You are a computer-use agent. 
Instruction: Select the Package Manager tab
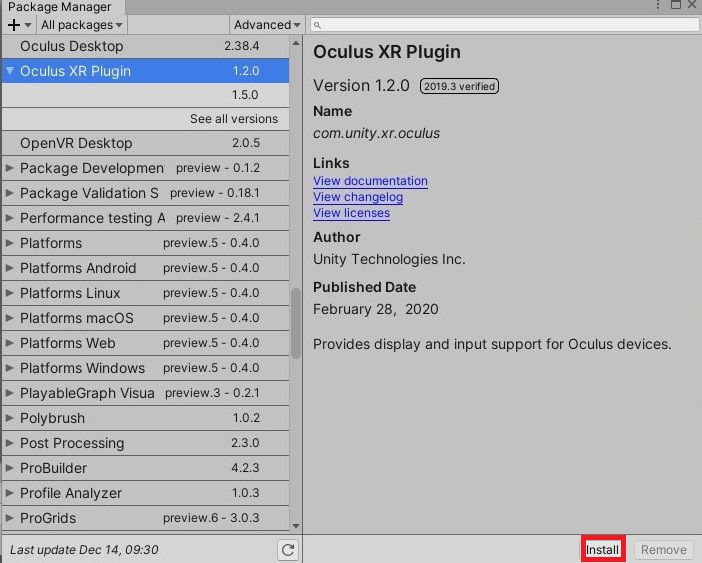pos(63,7)
